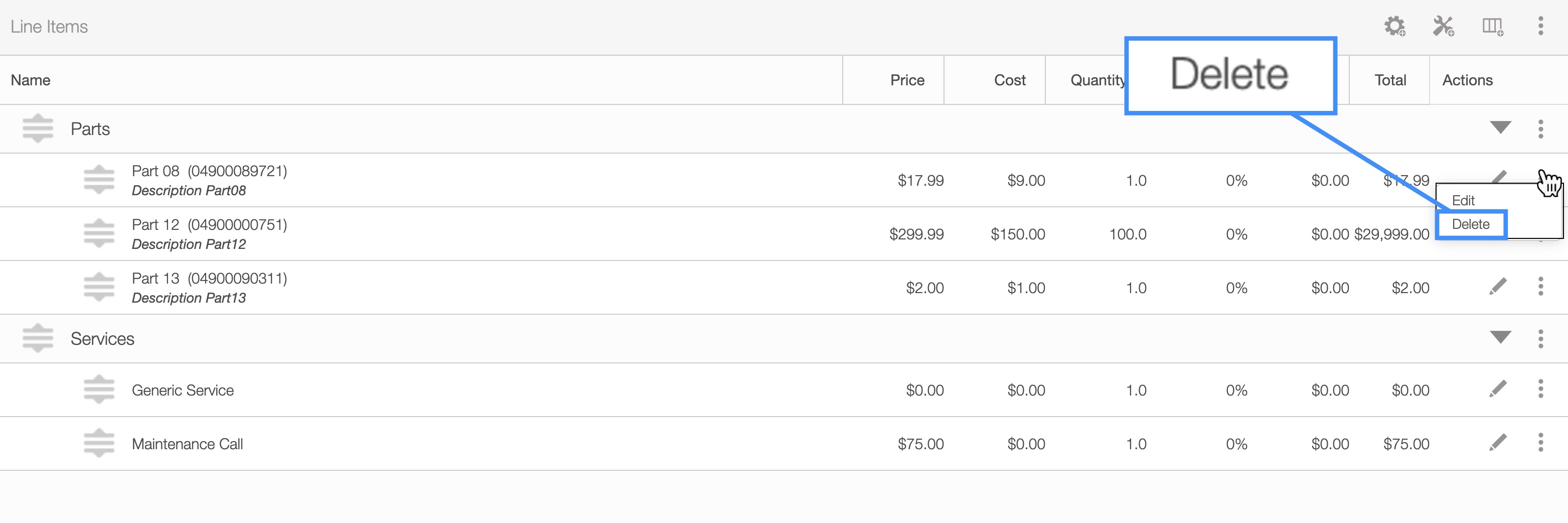Open the Line Items overflow menu
Screen dimensions: 1568x523
(1540, 26)
